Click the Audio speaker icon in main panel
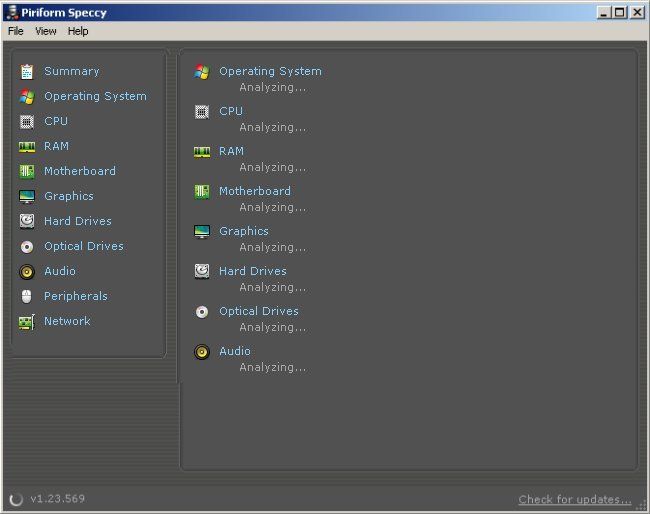 [202, 352]
